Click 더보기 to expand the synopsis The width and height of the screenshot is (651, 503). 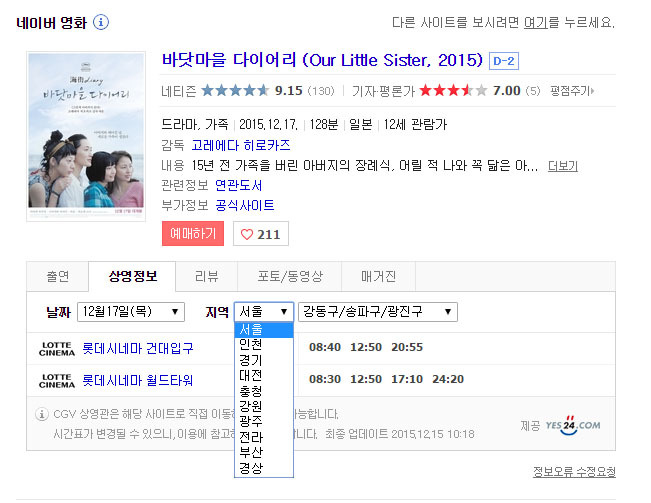pos(563,166)
